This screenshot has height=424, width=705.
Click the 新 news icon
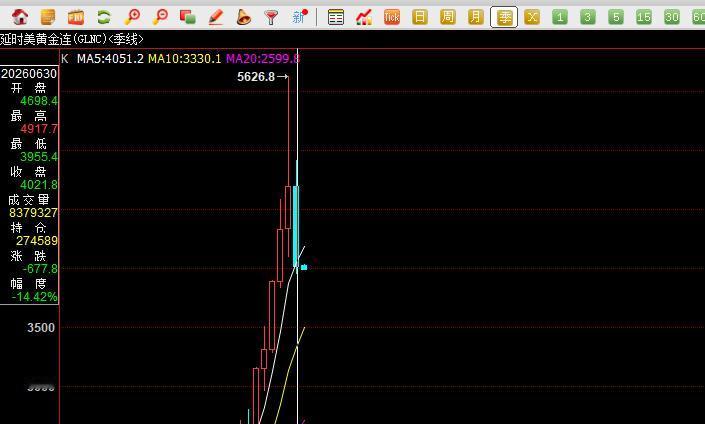click(x=299, y=17)
